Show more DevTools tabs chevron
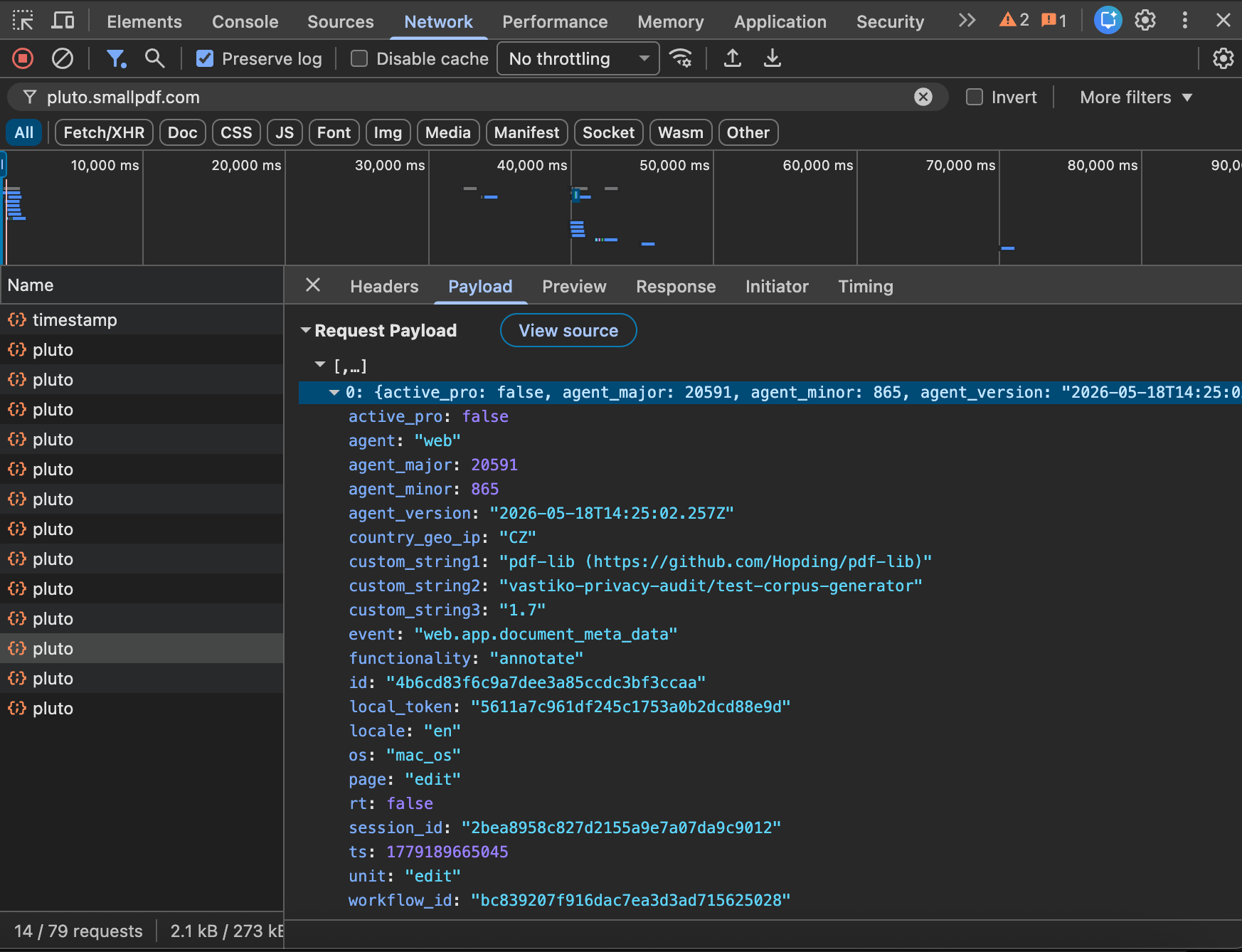 967,21
